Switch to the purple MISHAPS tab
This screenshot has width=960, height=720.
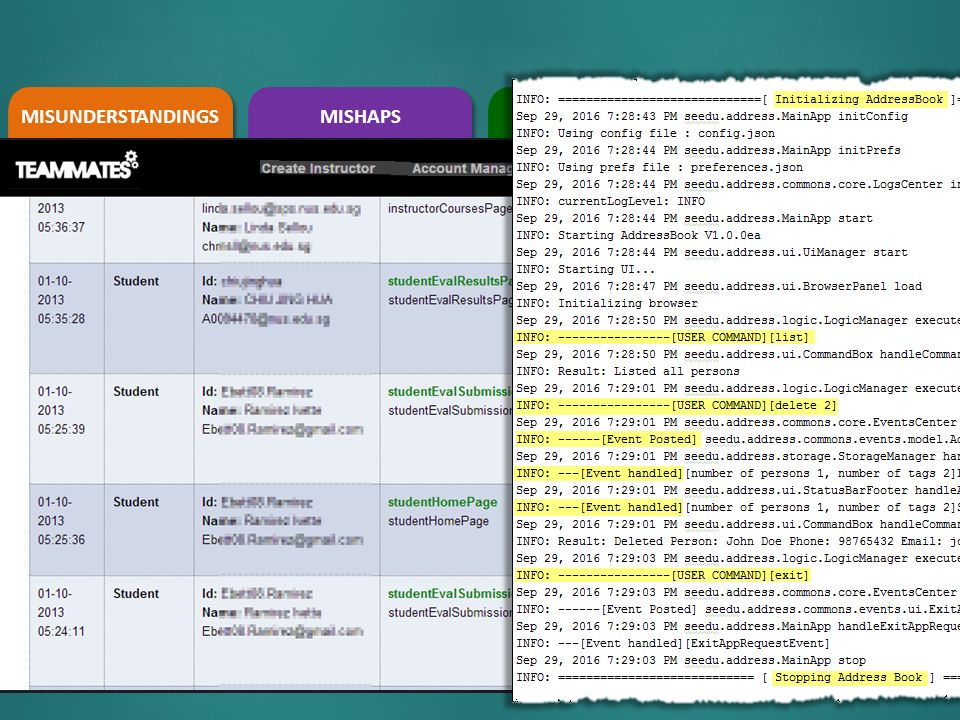tap(360, 114)
